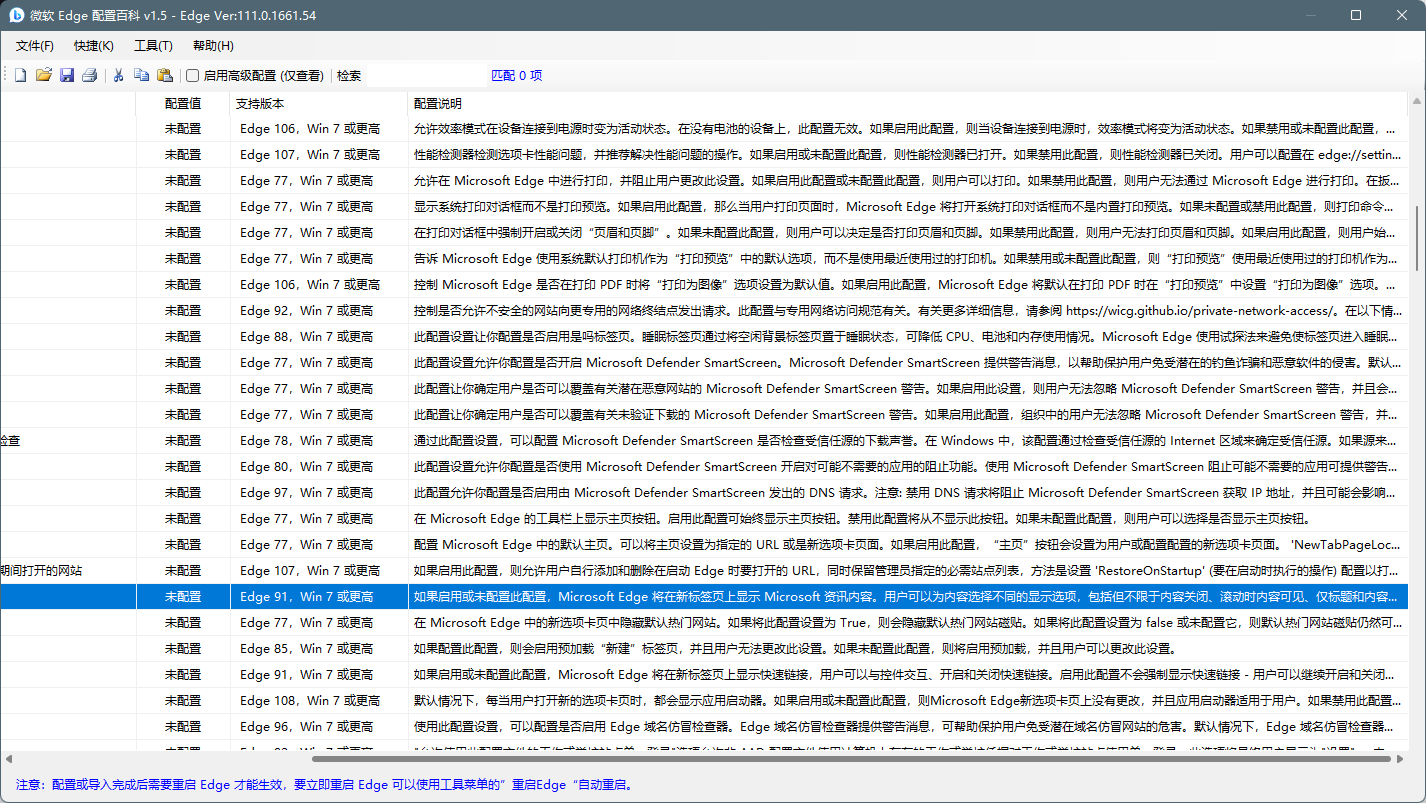
Task: Select description starting 此配置允许你配置是否启用由
Action: pyautogui.click(x=908, y=492)
